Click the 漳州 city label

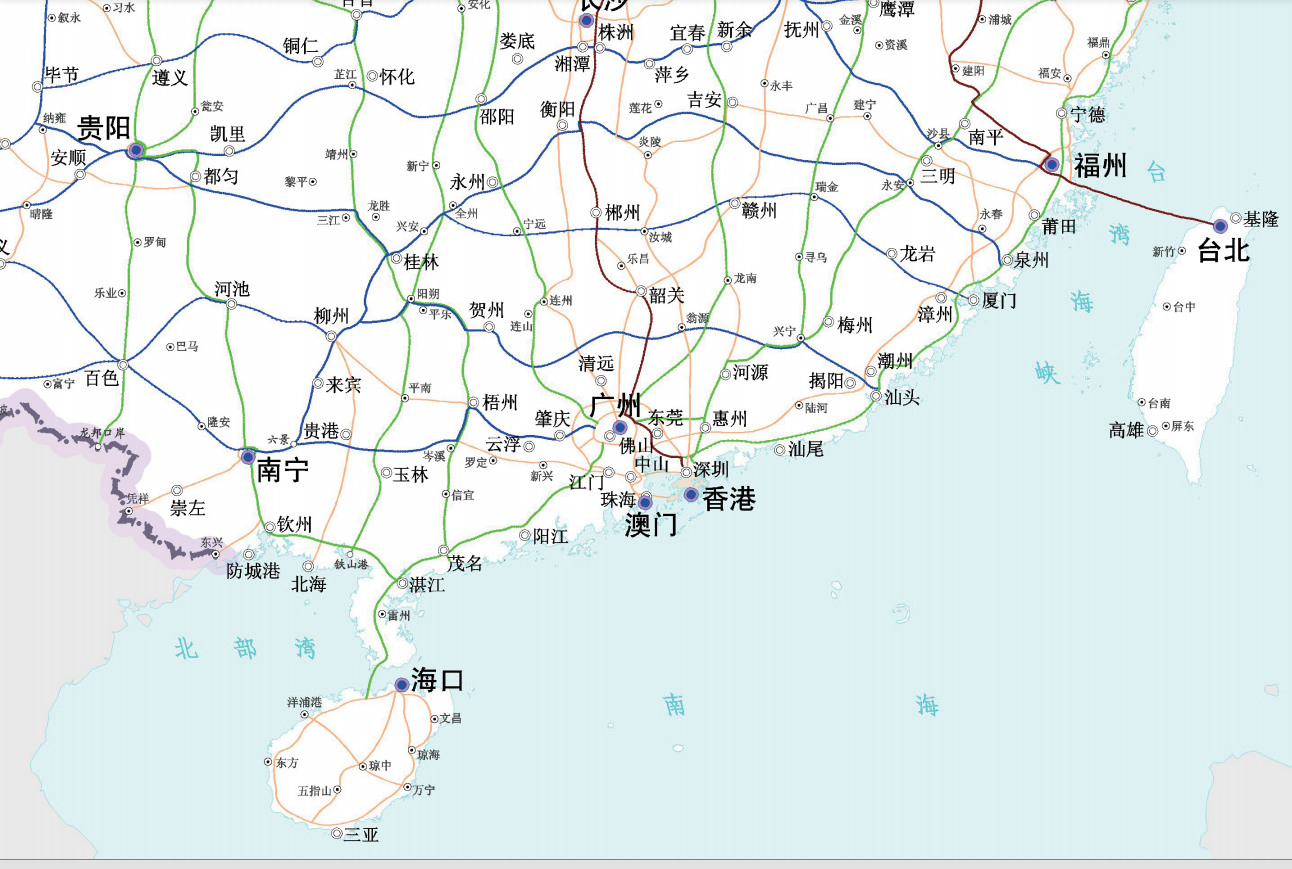pyautogui.click(x=934, y=314)
